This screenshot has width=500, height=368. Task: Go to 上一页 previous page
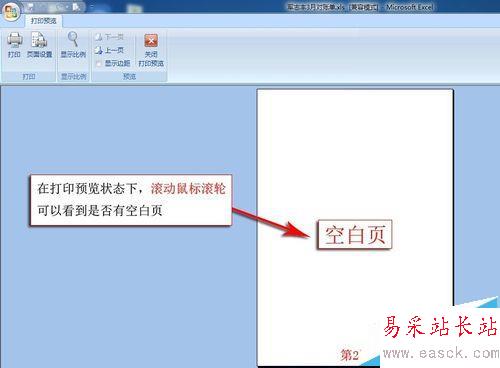(109, 50)
